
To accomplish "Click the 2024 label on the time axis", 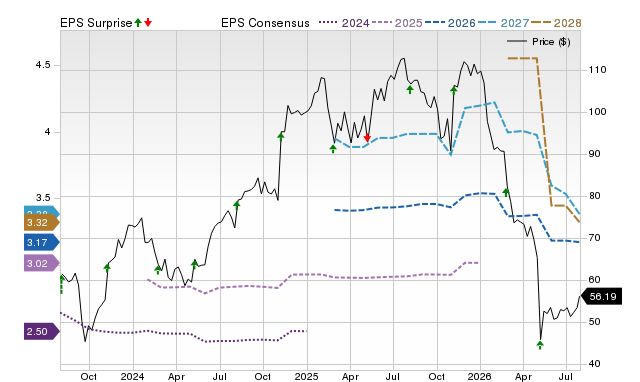I will 132,376.
